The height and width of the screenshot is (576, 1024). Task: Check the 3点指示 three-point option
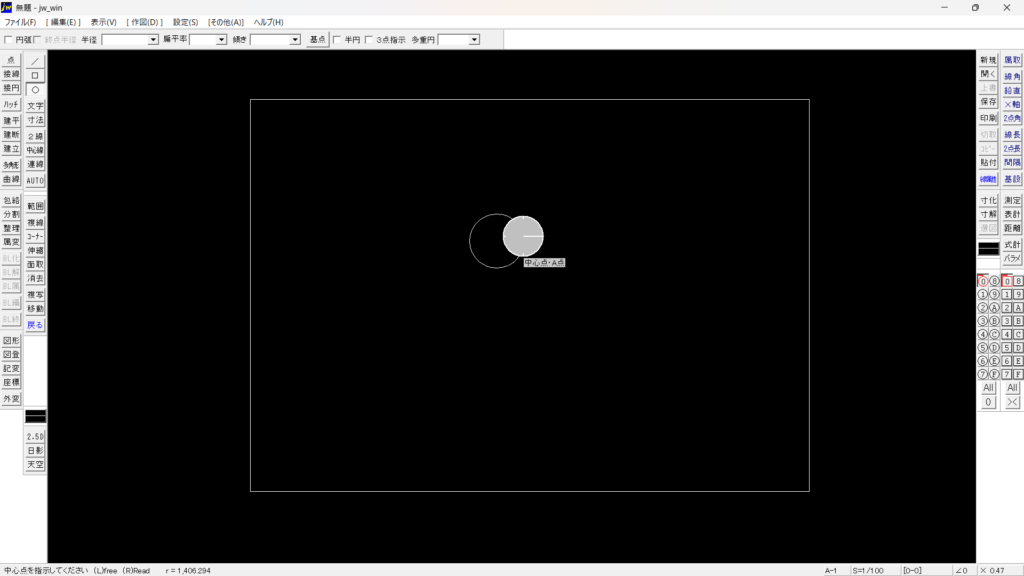tap(369, 40)
